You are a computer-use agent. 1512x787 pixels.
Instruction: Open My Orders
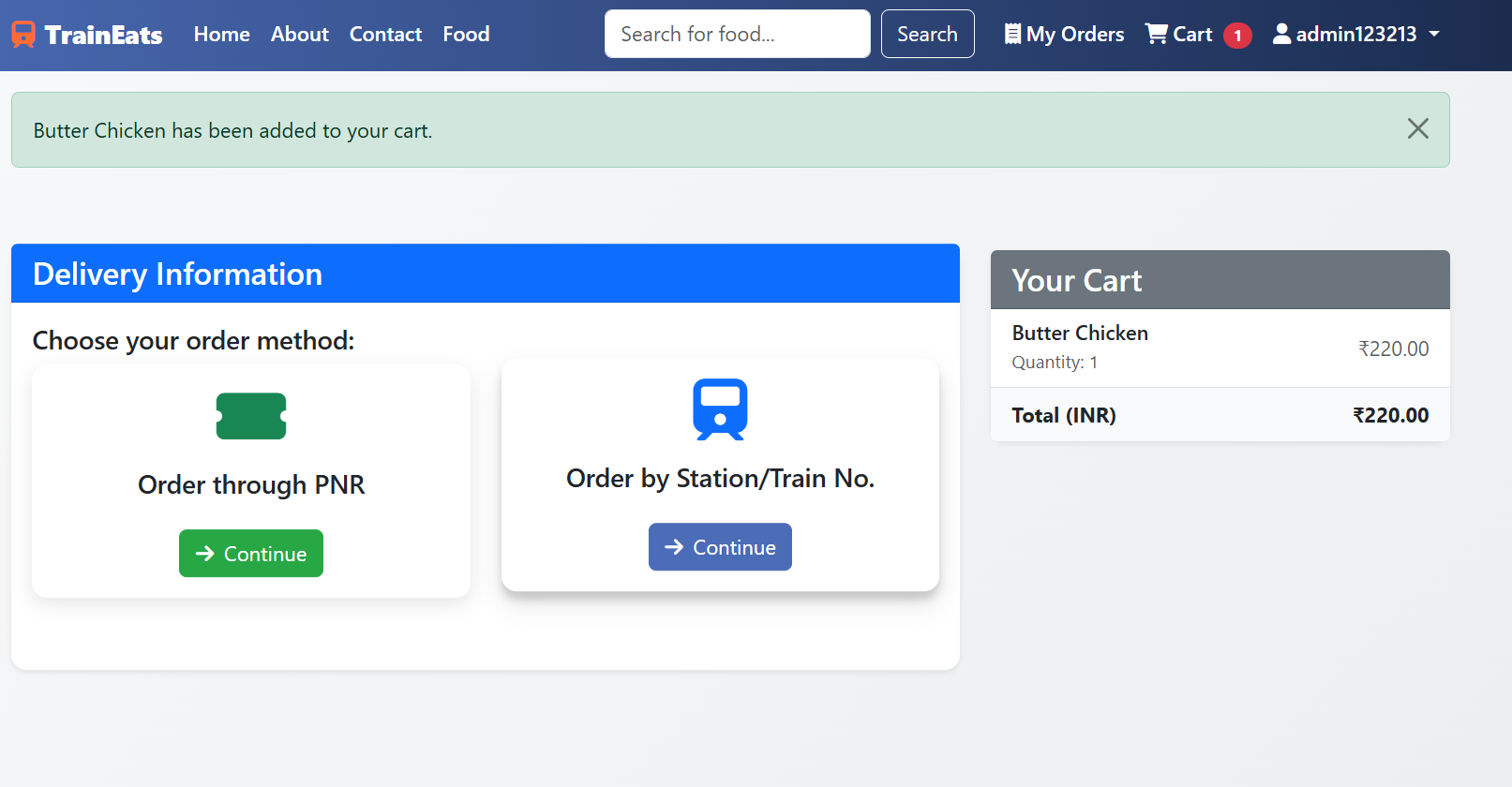[1064, 35]
